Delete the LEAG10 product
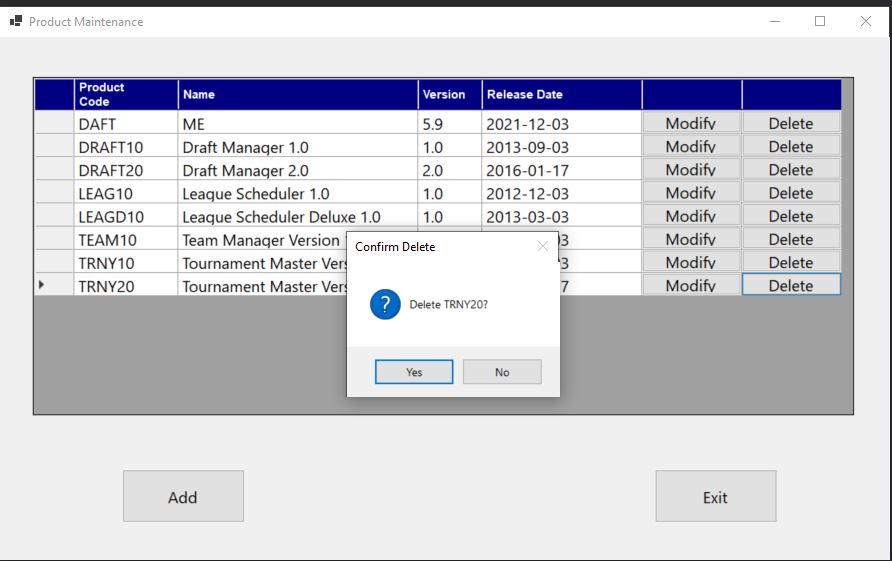 (791, 193)
